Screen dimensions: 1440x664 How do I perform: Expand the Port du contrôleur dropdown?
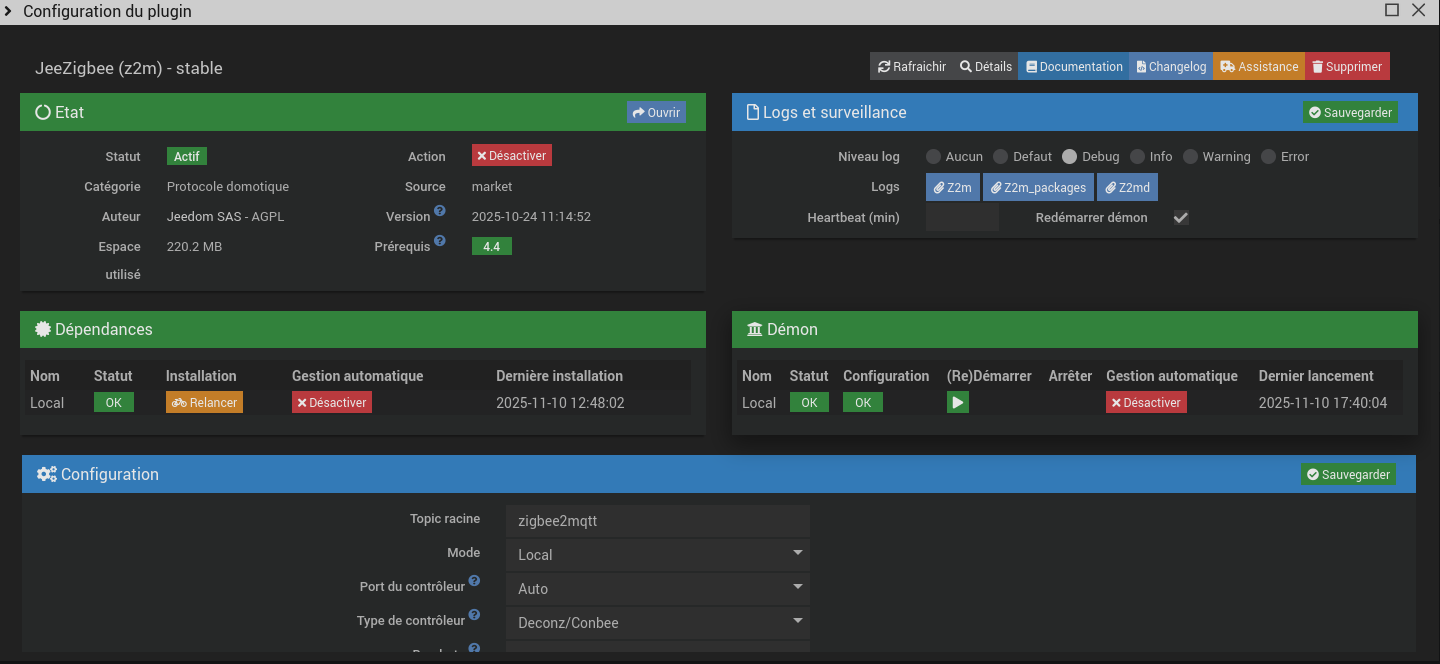click(657, 588)
